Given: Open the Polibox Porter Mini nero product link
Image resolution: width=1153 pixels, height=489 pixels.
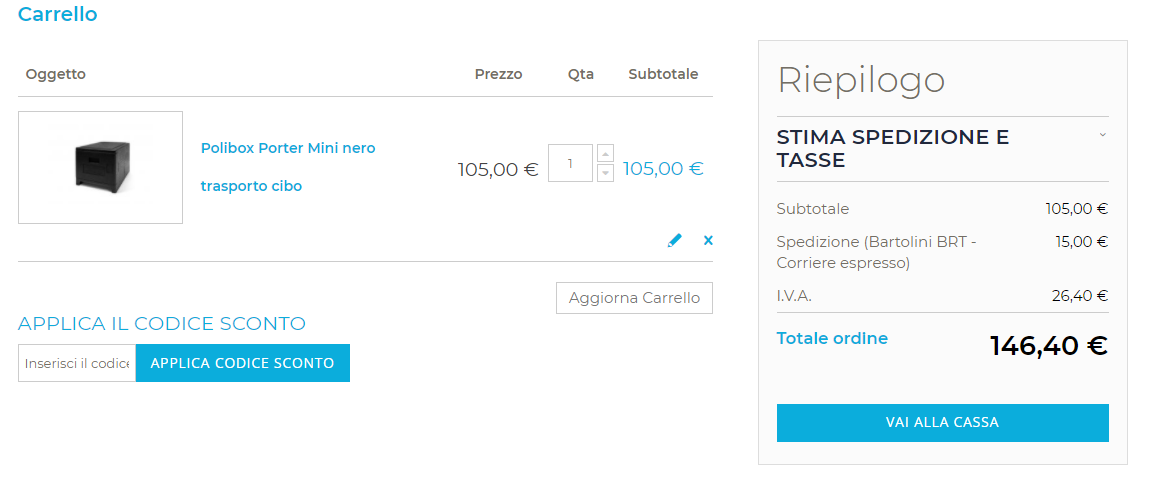Looking at the screenshot, I should click(288, 148).
